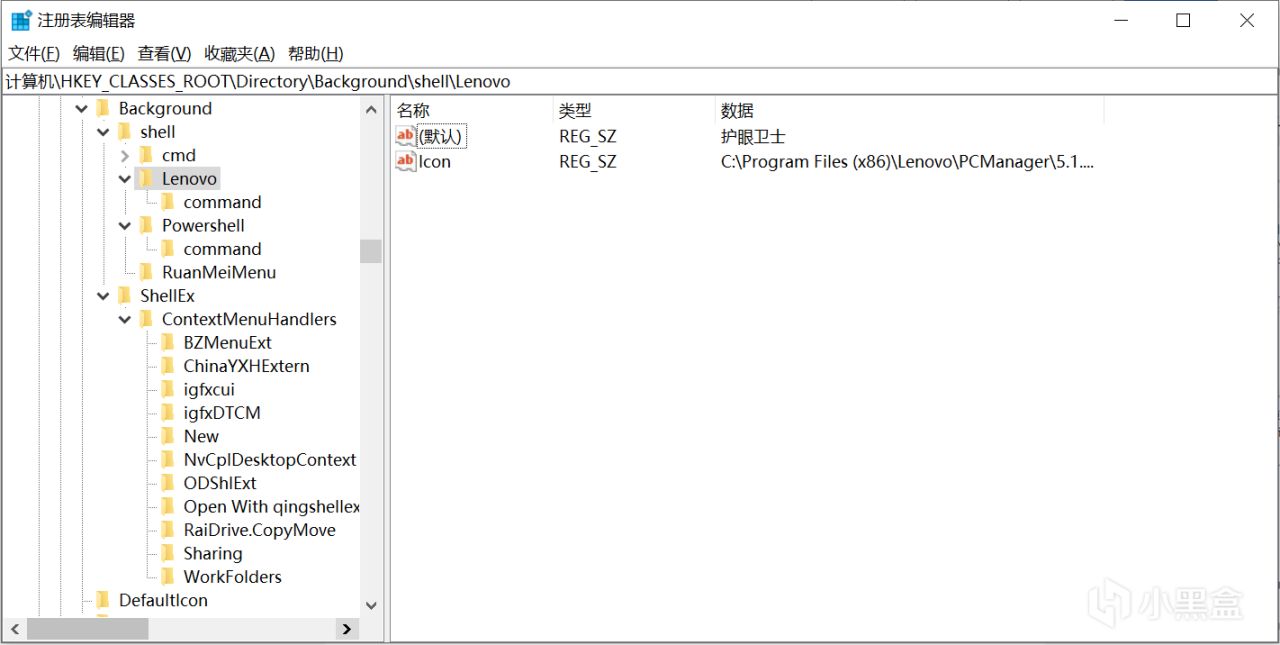
Task: Open the 帮助(H) menu
Action: point(315,54)
